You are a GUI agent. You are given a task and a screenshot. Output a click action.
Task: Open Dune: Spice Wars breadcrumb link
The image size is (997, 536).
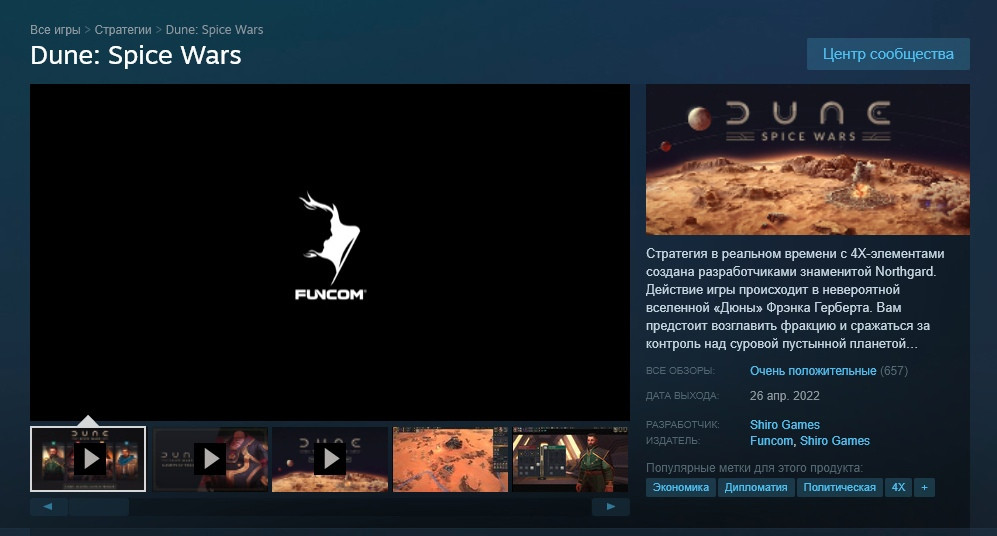214,30
